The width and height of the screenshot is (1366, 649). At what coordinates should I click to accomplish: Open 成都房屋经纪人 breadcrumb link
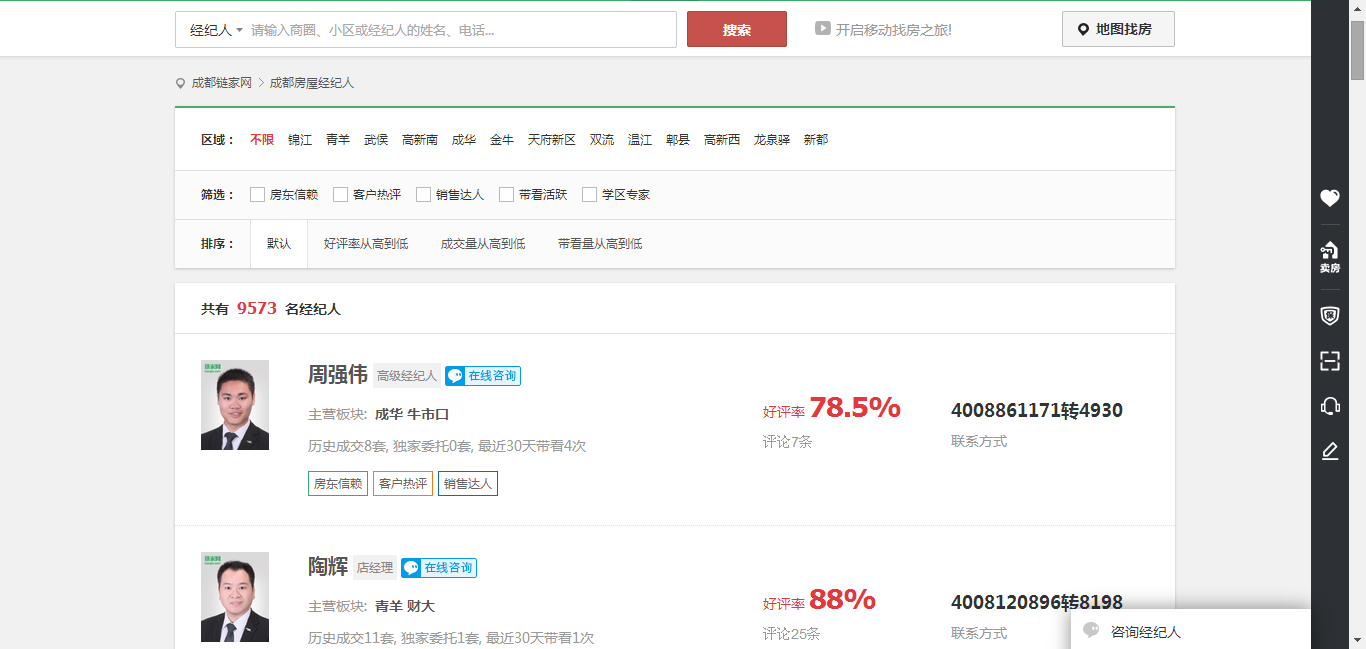tap(312, 83)
